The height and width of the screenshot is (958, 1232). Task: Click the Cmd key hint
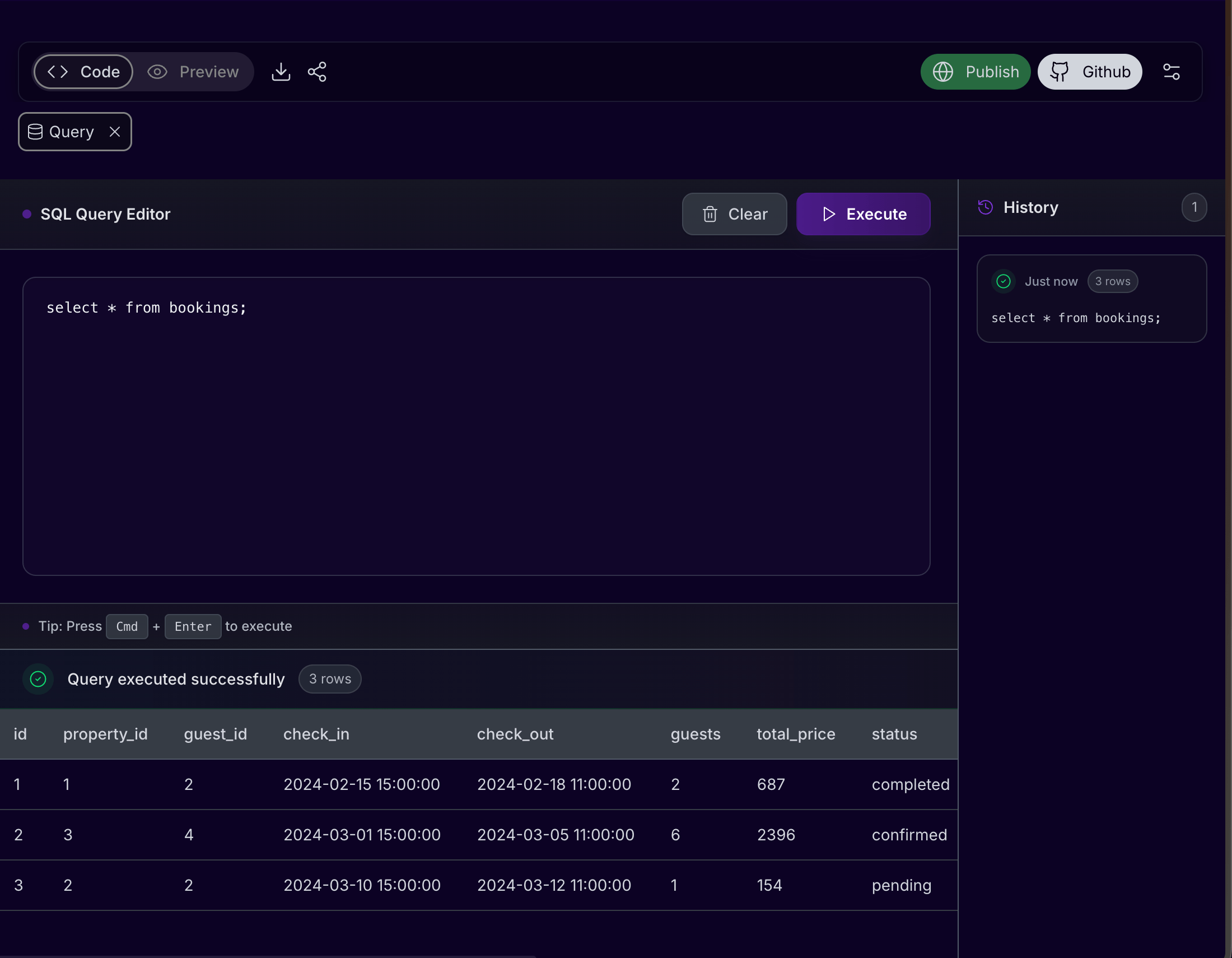[x=127, y=627]
